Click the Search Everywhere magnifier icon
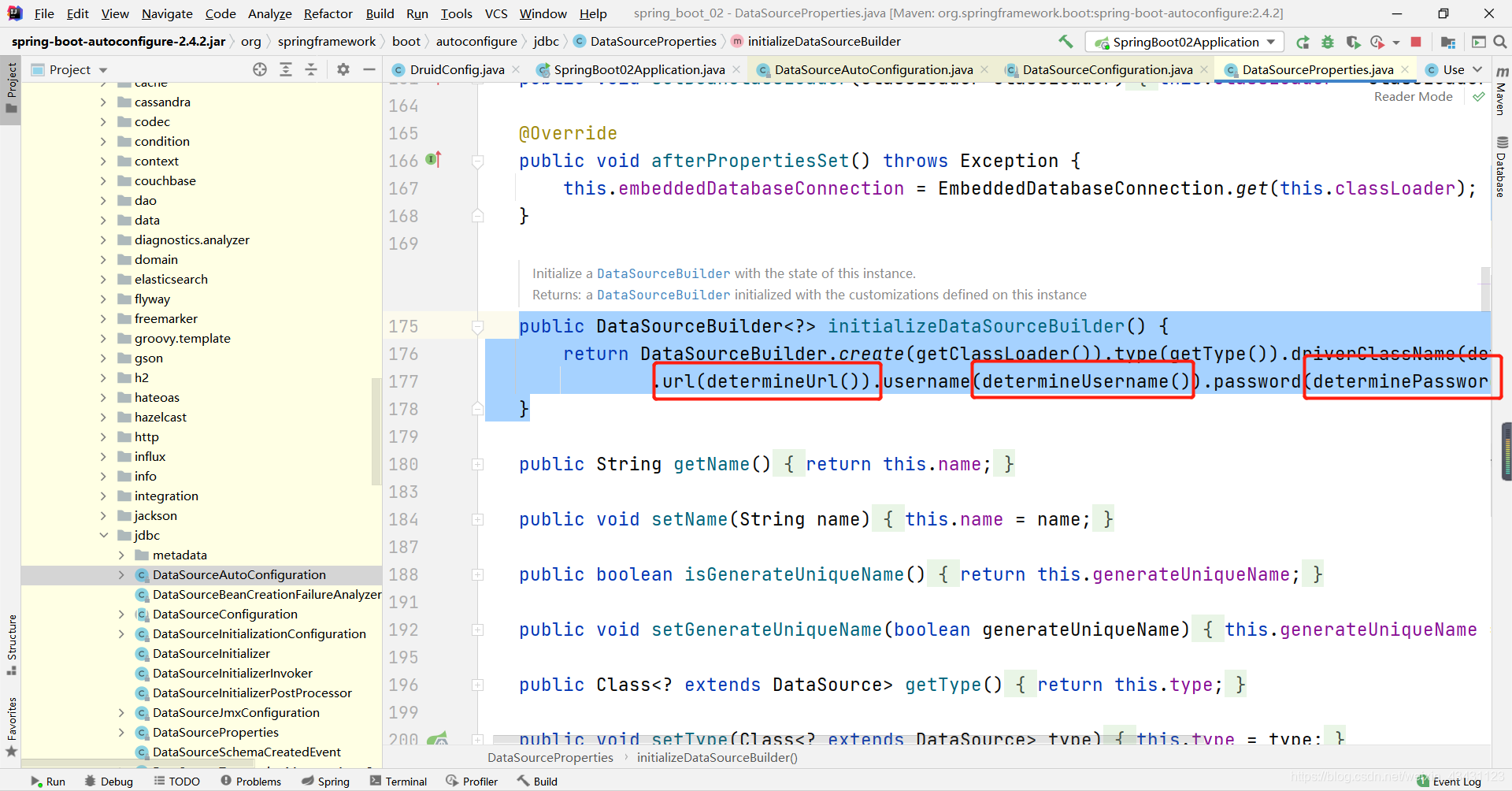 click(1500, 42)
